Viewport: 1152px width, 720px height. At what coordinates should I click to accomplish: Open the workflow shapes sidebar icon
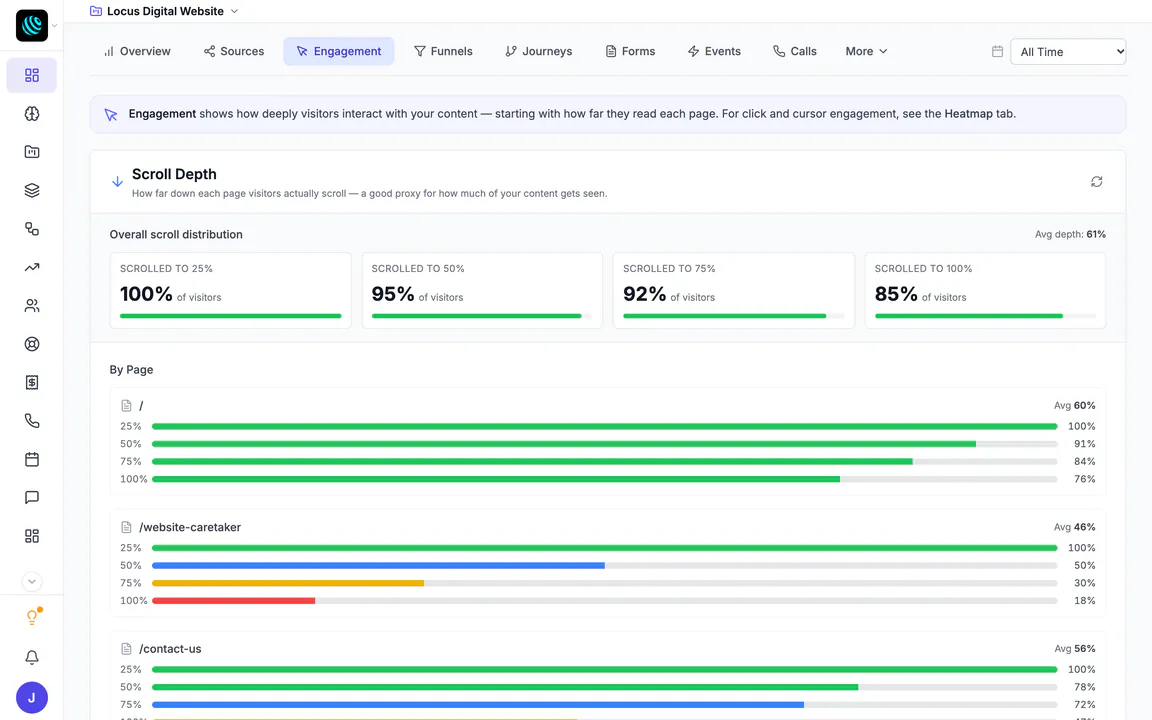(32, 228)
